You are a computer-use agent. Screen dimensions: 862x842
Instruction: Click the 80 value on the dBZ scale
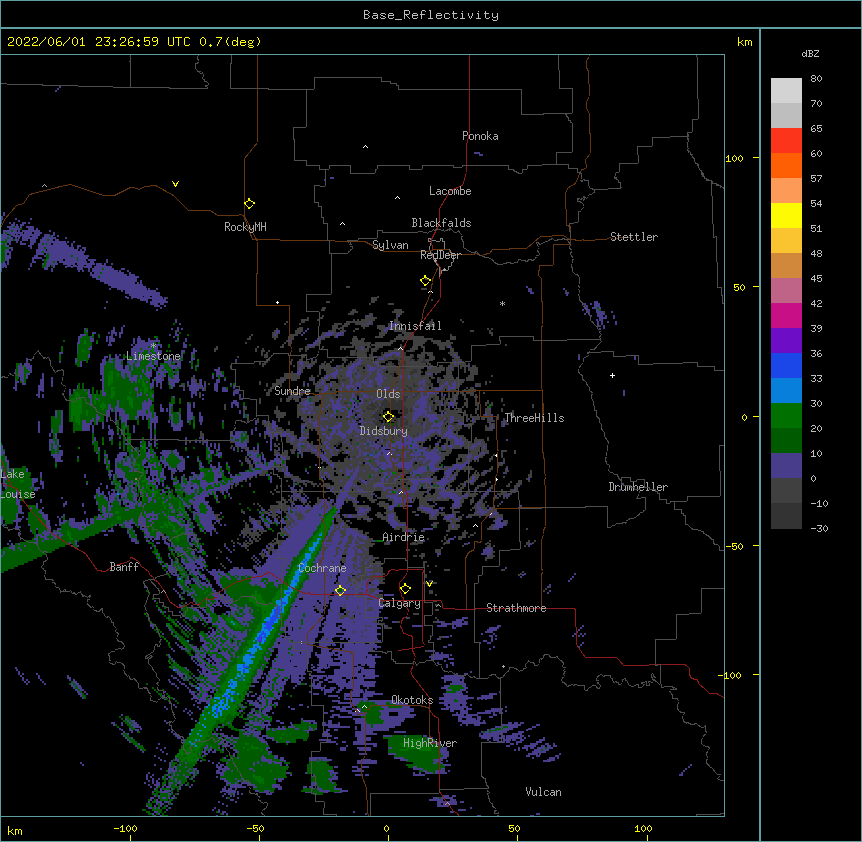tap(816, 79)
